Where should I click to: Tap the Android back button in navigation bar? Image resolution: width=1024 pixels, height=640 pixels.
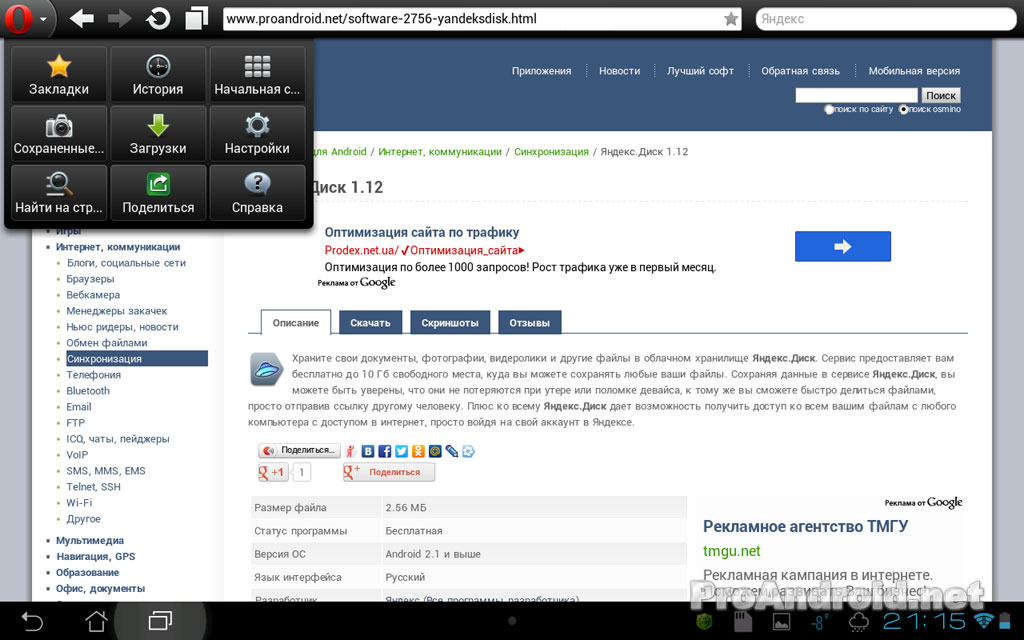coord(32,620)
